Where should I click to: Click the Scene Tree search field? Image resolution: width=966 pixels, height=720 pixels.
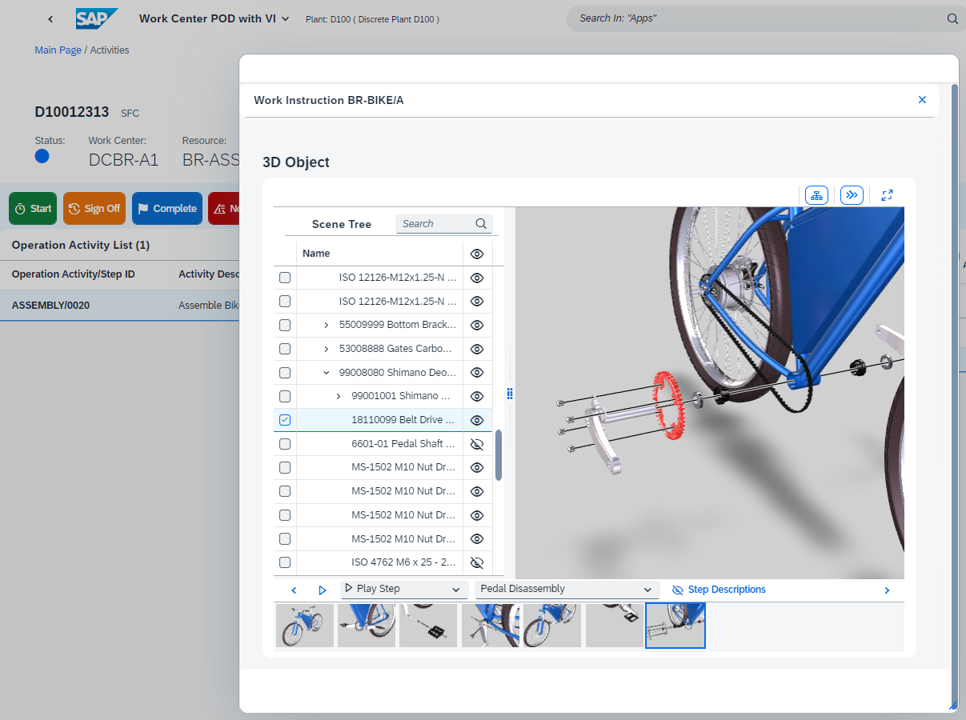click(x=433, y=224)
